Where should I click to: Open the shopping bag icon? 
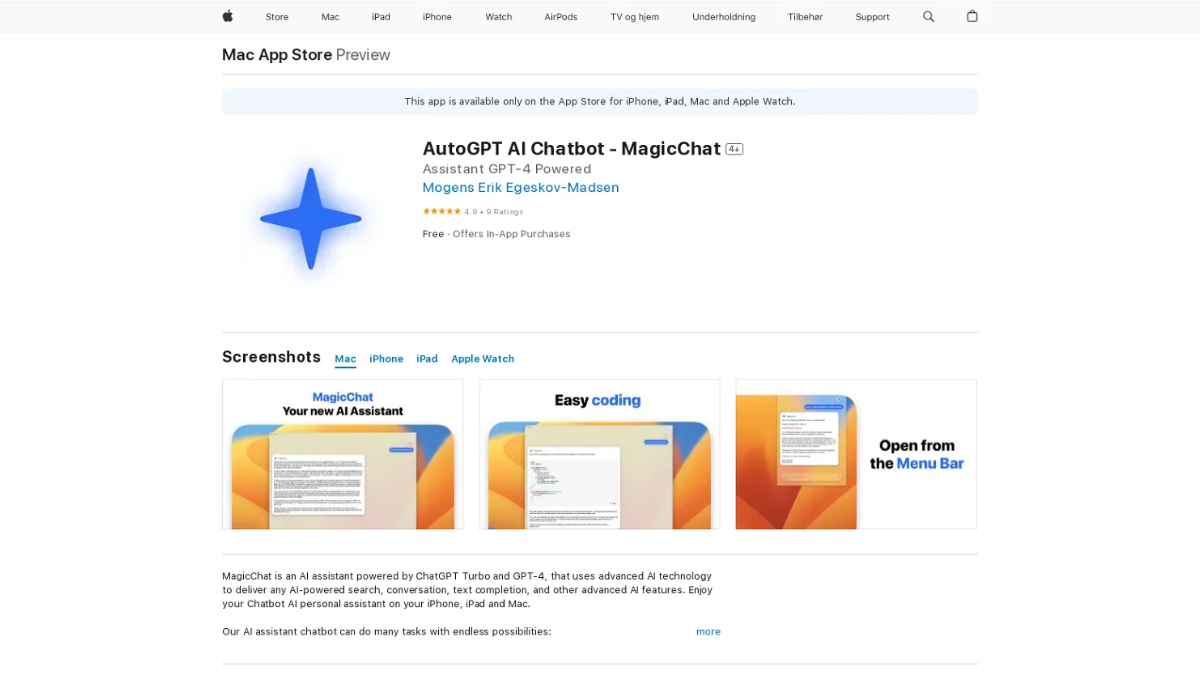[x=972, y=16]
